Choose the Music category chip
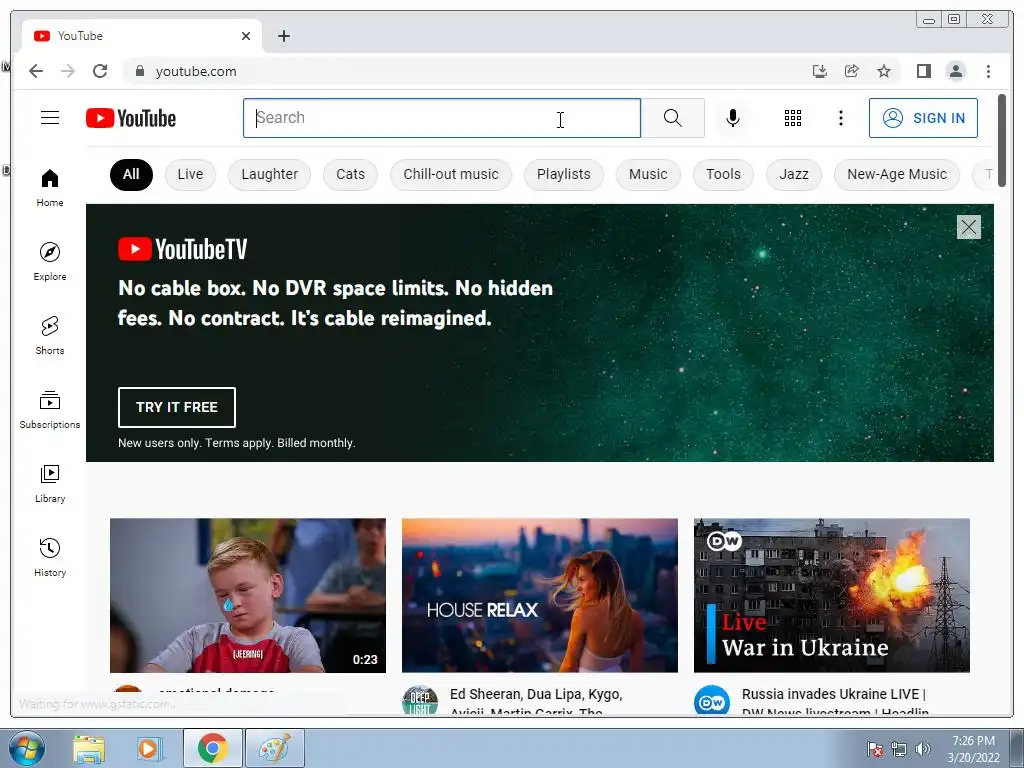Viewport: 1024px width, 768px height. click(x=648, y=174)
